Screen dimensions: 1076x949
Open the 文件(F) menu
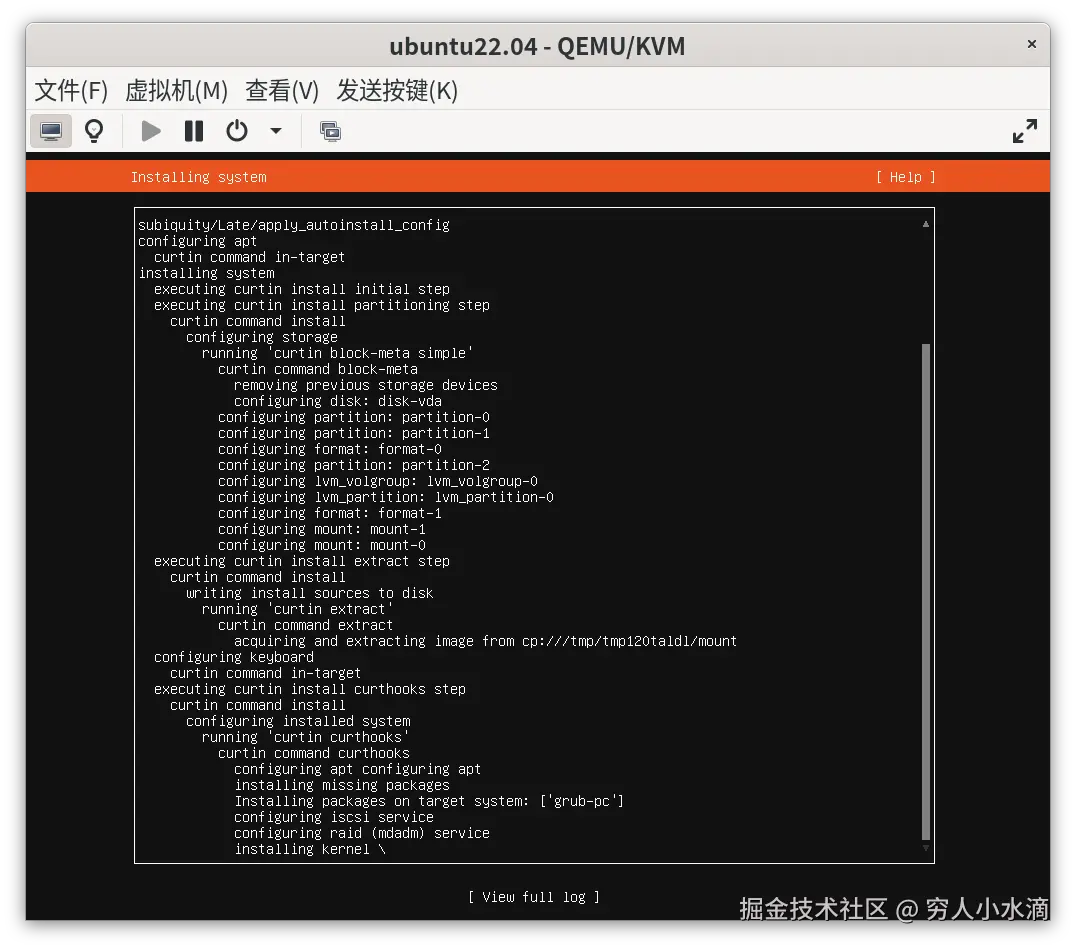click(71, 90)
